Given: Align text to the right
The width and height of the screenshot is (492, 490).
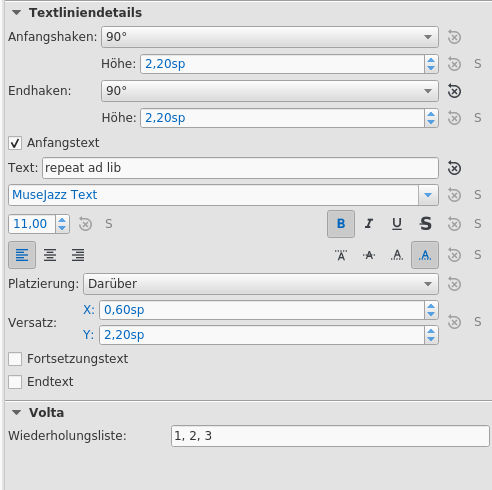Looking at the screenshot, I should click(x=78, y=255).
